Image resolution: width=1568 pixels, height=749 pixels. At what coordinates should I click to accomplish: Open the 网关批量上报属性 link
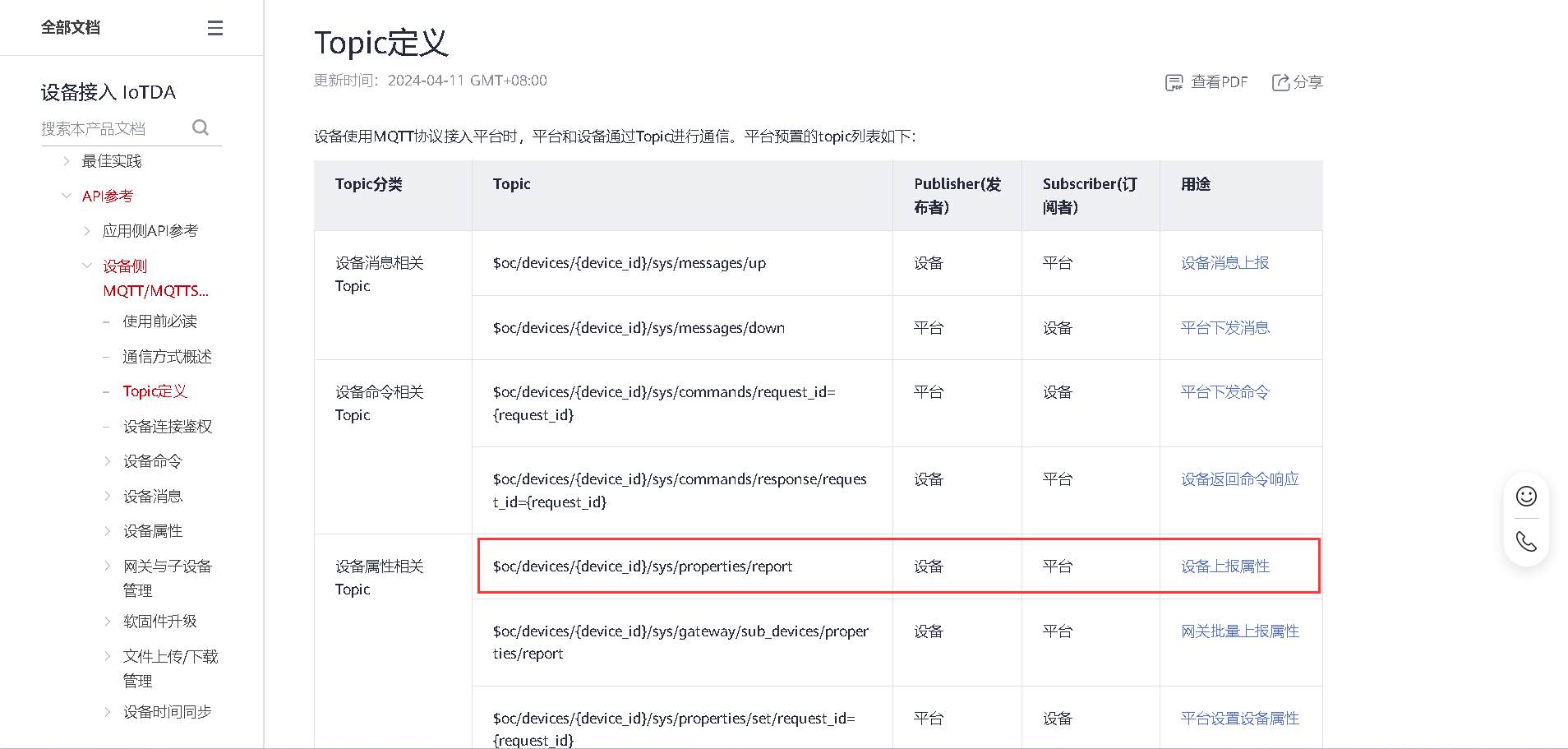[x=1240, y=631]
